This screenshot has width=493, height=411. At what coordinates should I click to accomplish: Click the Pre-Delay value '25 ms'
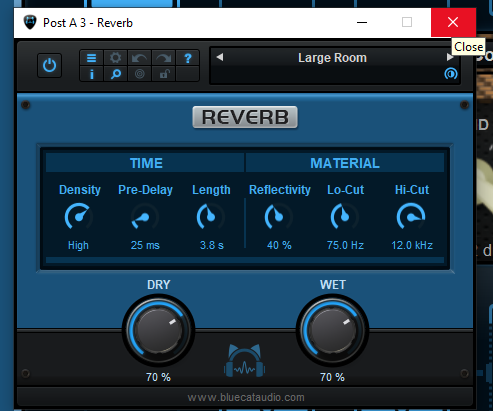[x=145, y=245]
